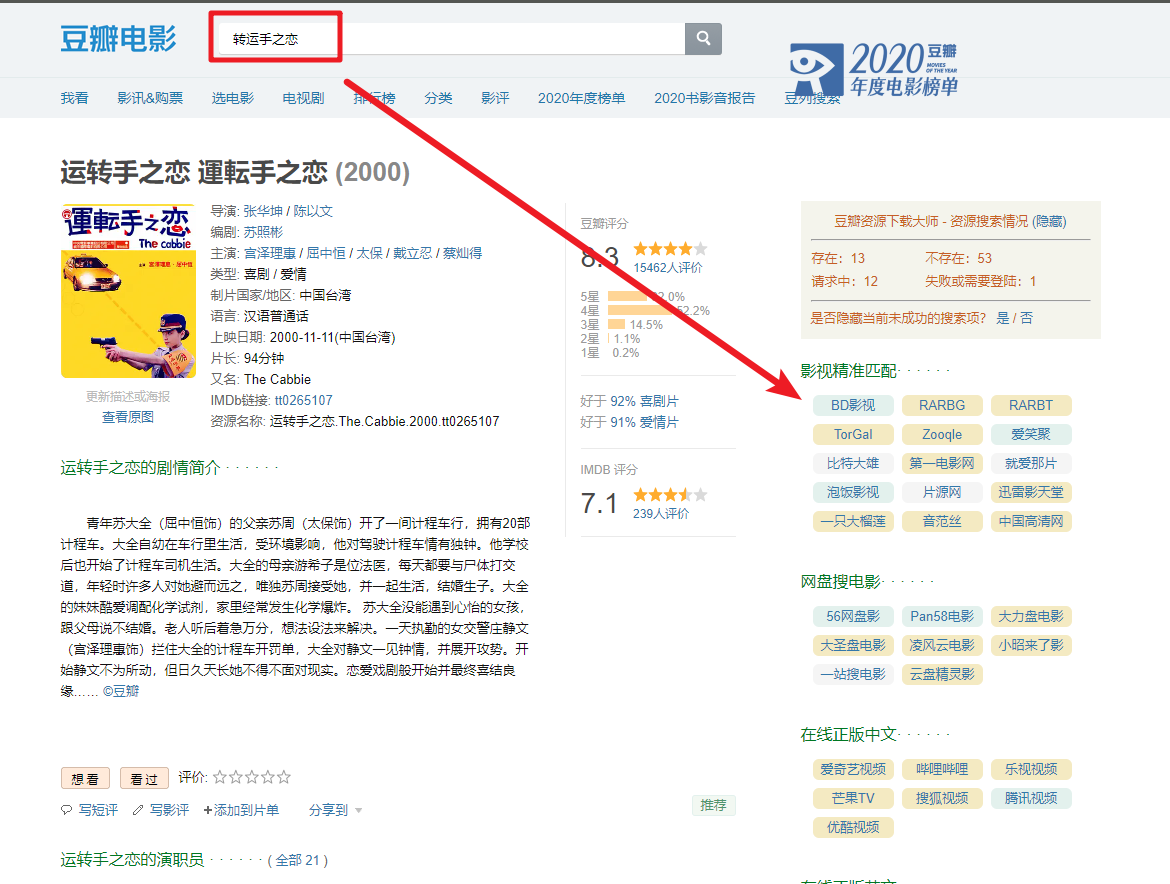Viewport: 1170px width, 884px height.
Task: Open 云盘精灵影 tag
Action: (942, 674)
